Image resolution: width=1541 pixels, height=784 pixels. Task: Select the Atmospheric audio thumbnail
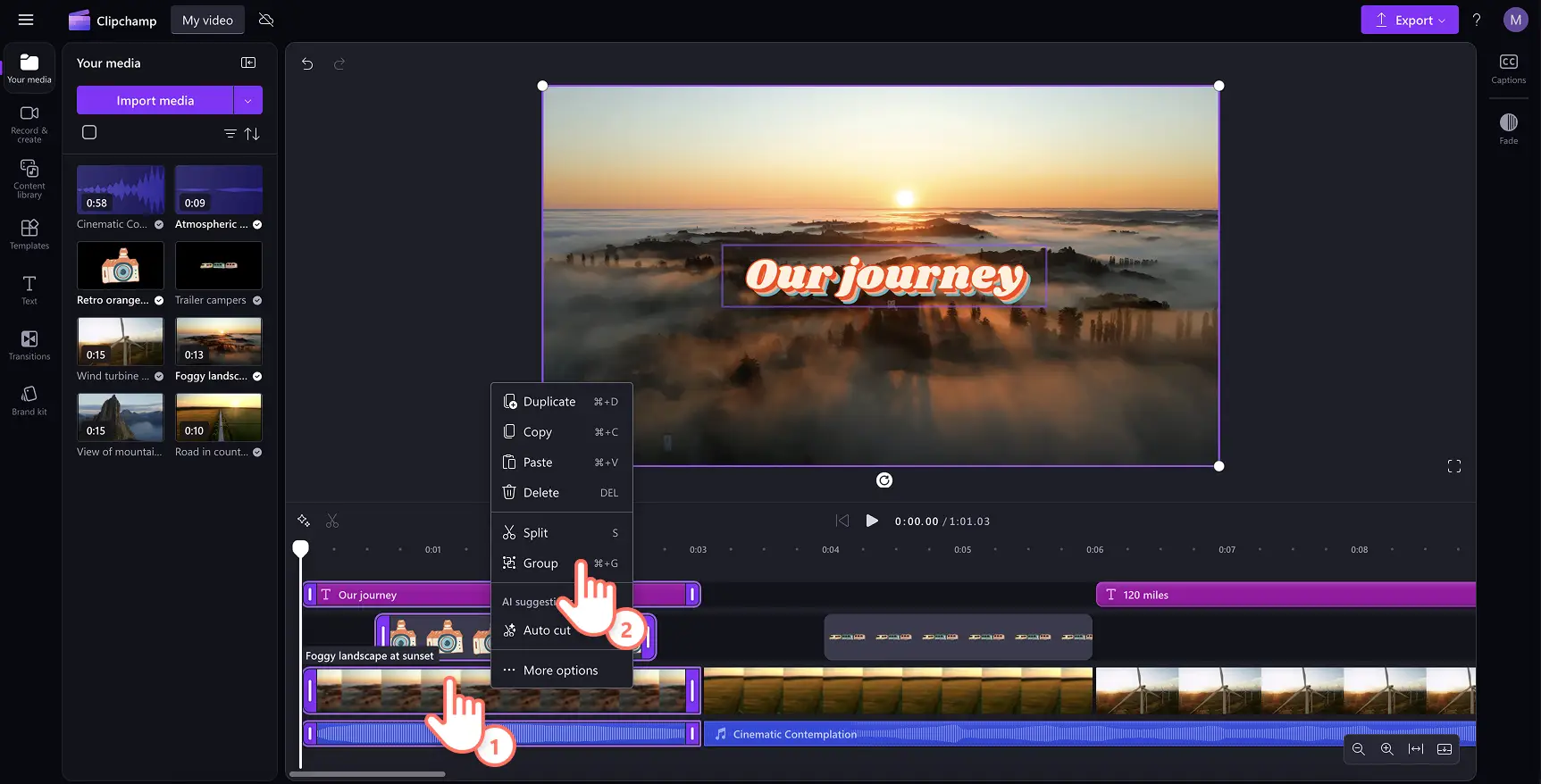pos(219,189)
